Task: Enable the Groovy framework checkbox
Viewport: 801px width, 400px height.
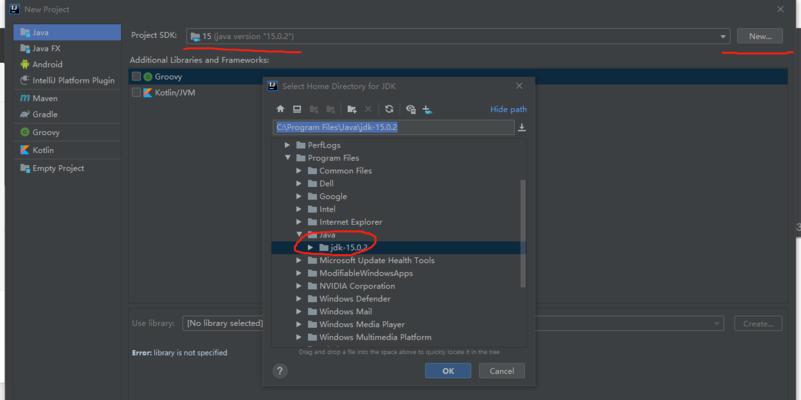Action: click(x=136, y=77)
